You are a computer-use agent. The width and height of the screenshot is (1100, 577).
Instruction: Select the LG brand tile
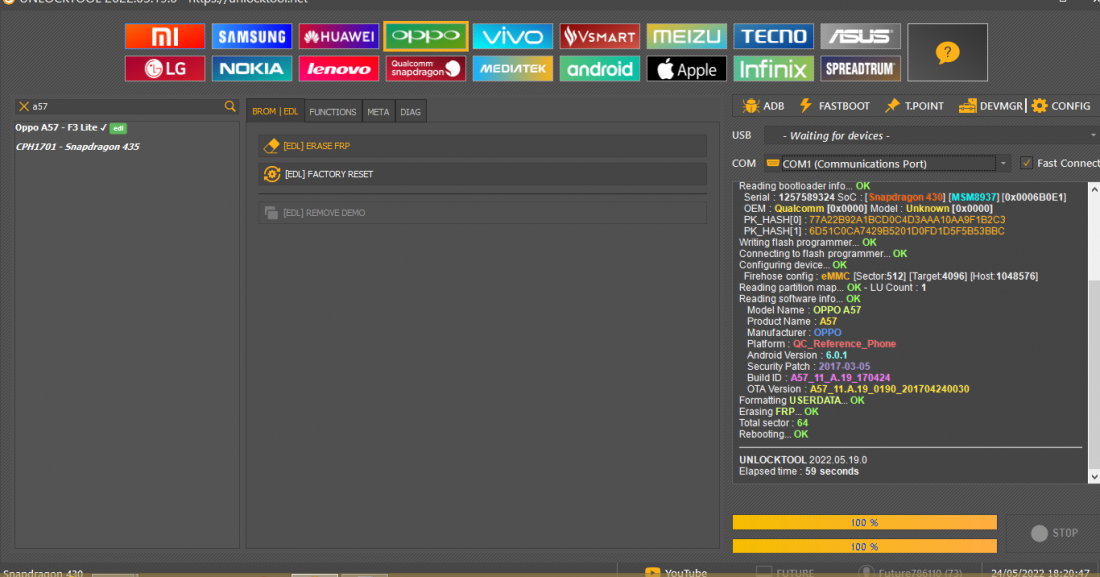point(165,69)
